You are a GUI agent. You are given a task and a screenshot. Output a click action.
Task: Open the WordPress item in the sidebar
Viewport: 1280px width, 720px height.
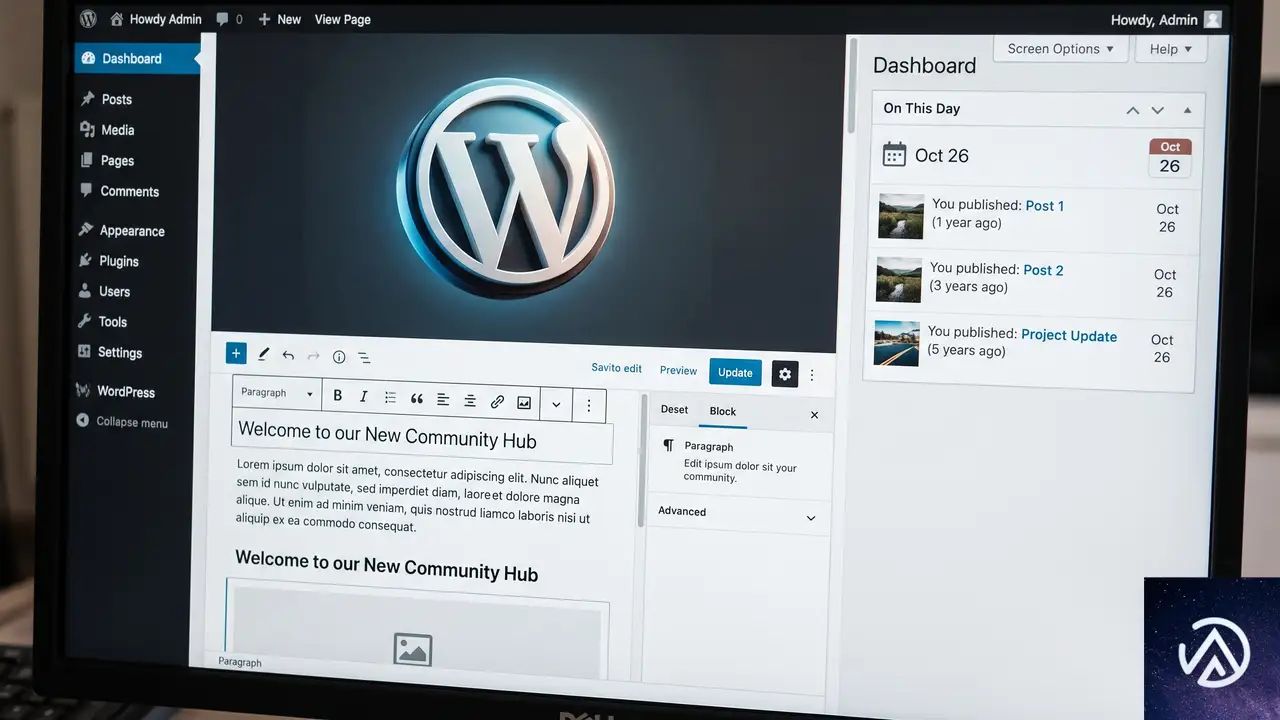115,392
